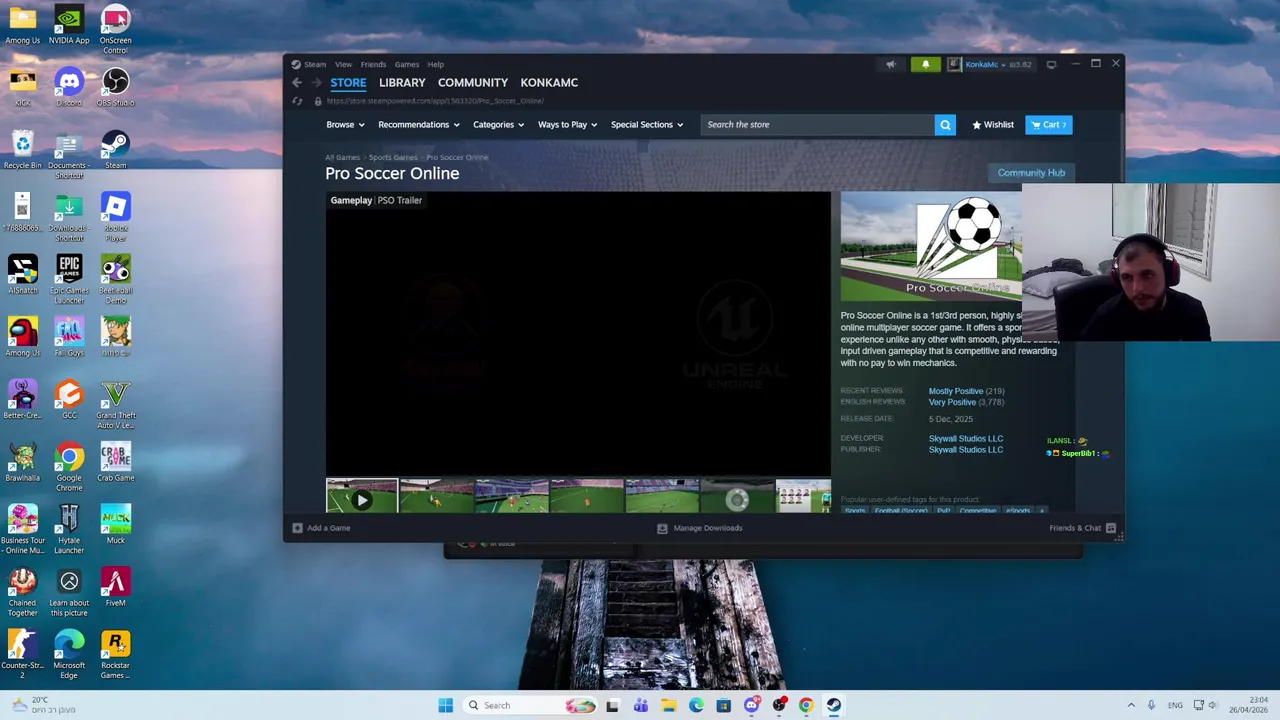1280x720 pixels.
Task: Open the Community Hub button
Action: click(1031, 173)
